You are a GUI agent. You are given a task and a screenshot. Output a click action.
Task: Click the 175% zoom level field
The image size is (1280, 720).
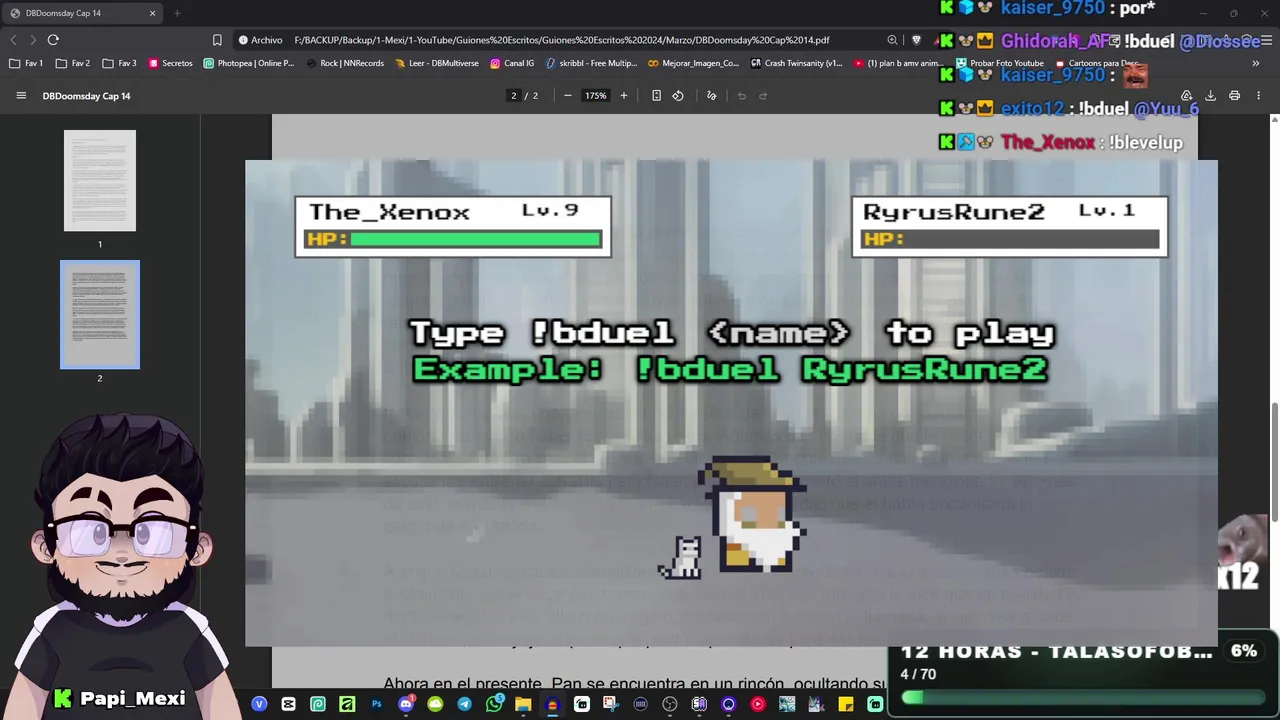pos(595,96)
